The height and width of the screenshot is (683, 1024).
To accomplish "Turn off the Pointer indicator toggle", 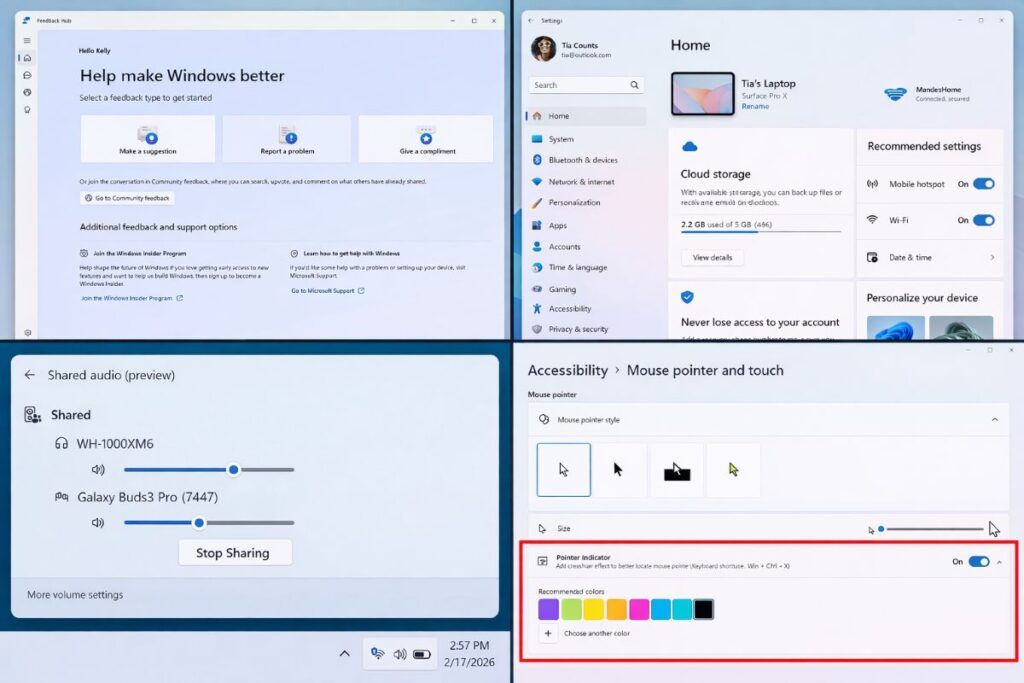I will pyautogui.click(x=977, y=562).
